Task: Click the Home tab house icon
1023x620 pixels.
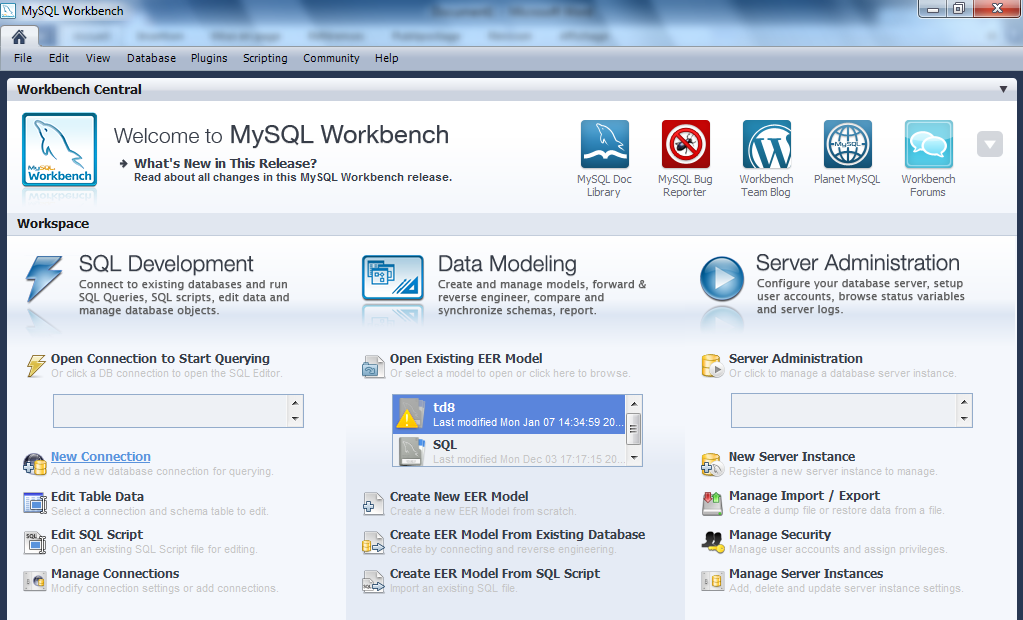Action: pos(19,36)
